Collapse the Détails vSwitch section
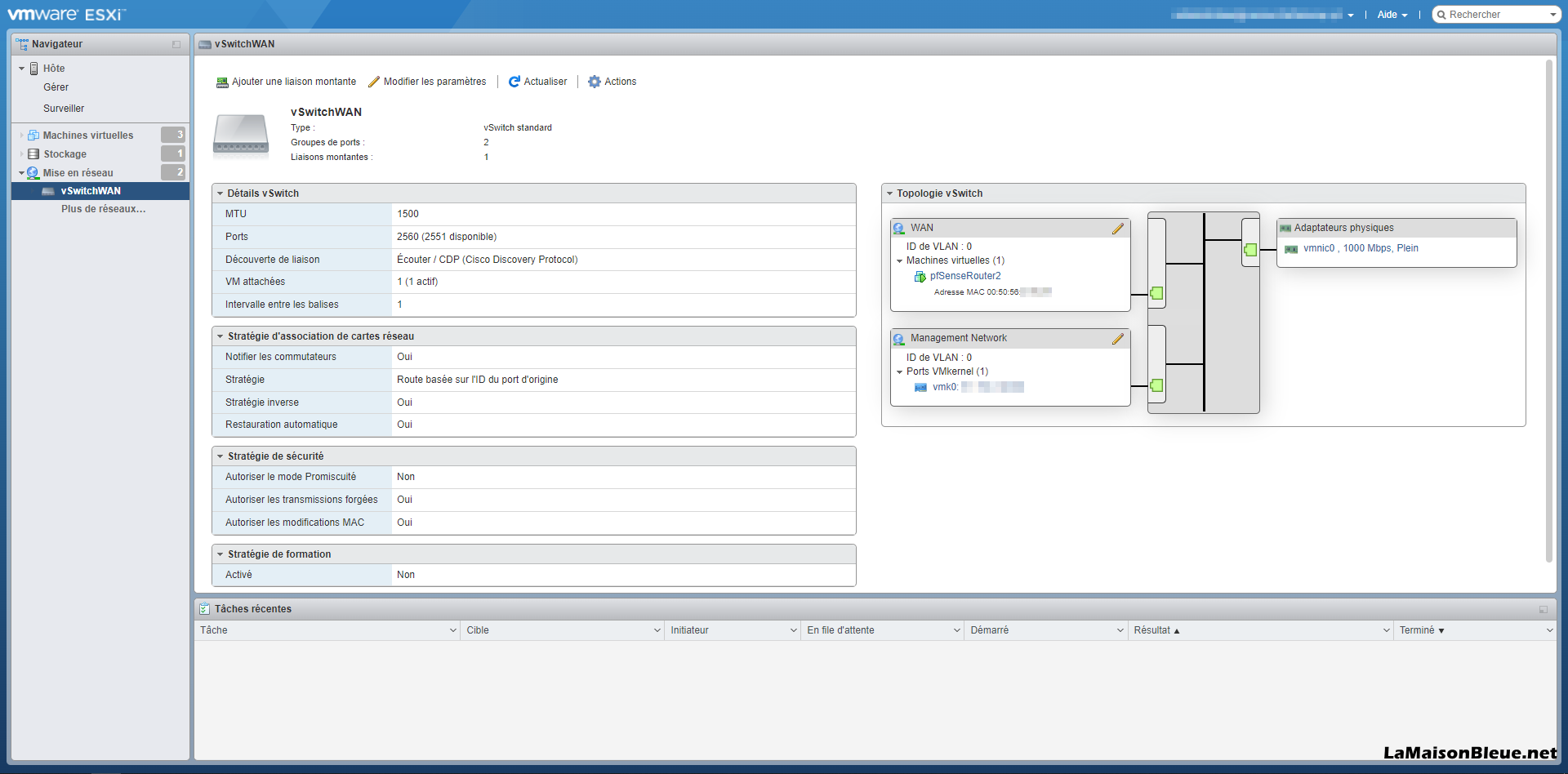 point(220,193)
